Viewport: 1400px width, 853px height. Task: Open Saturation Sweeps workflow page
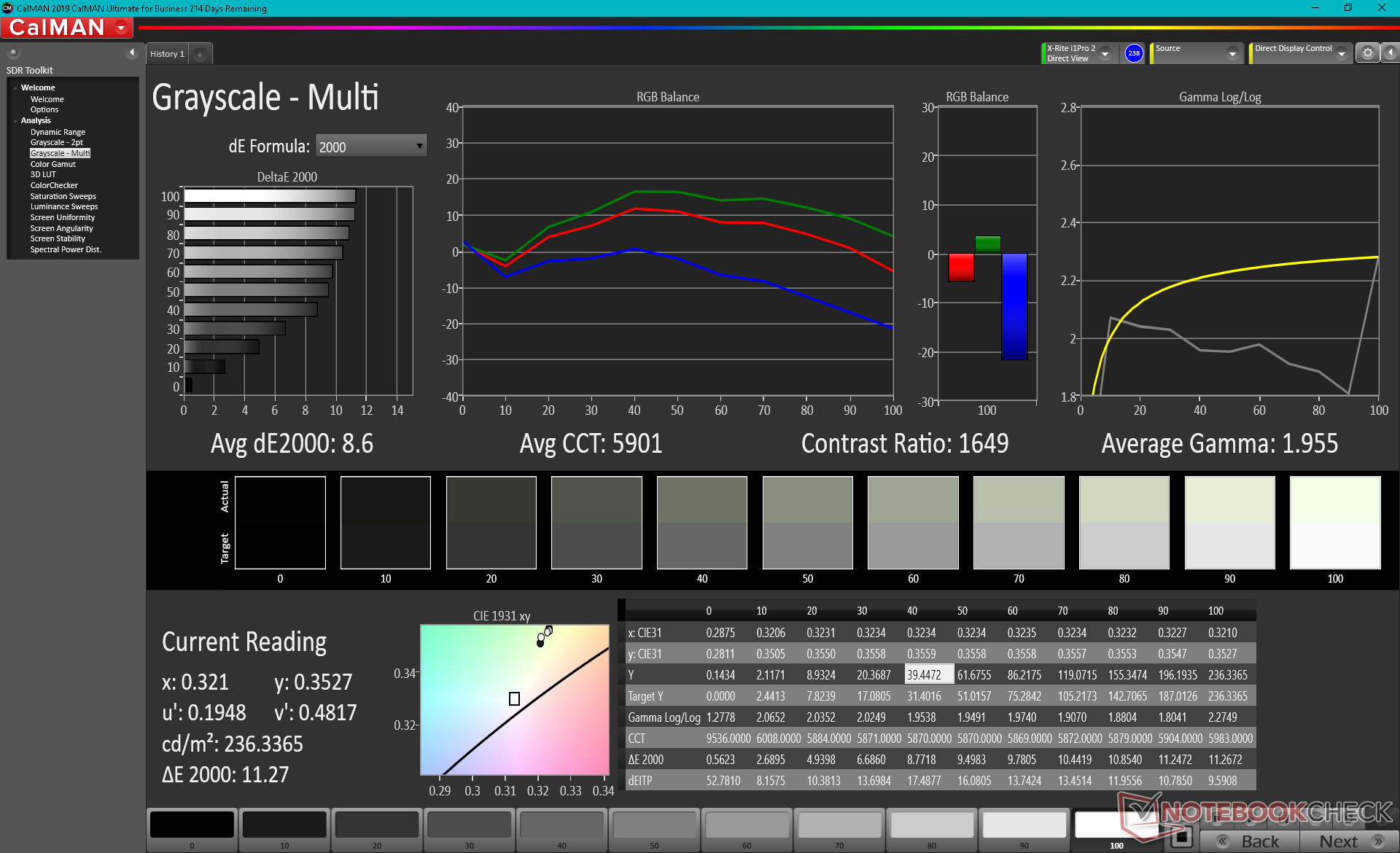click(x=63, y=196)
